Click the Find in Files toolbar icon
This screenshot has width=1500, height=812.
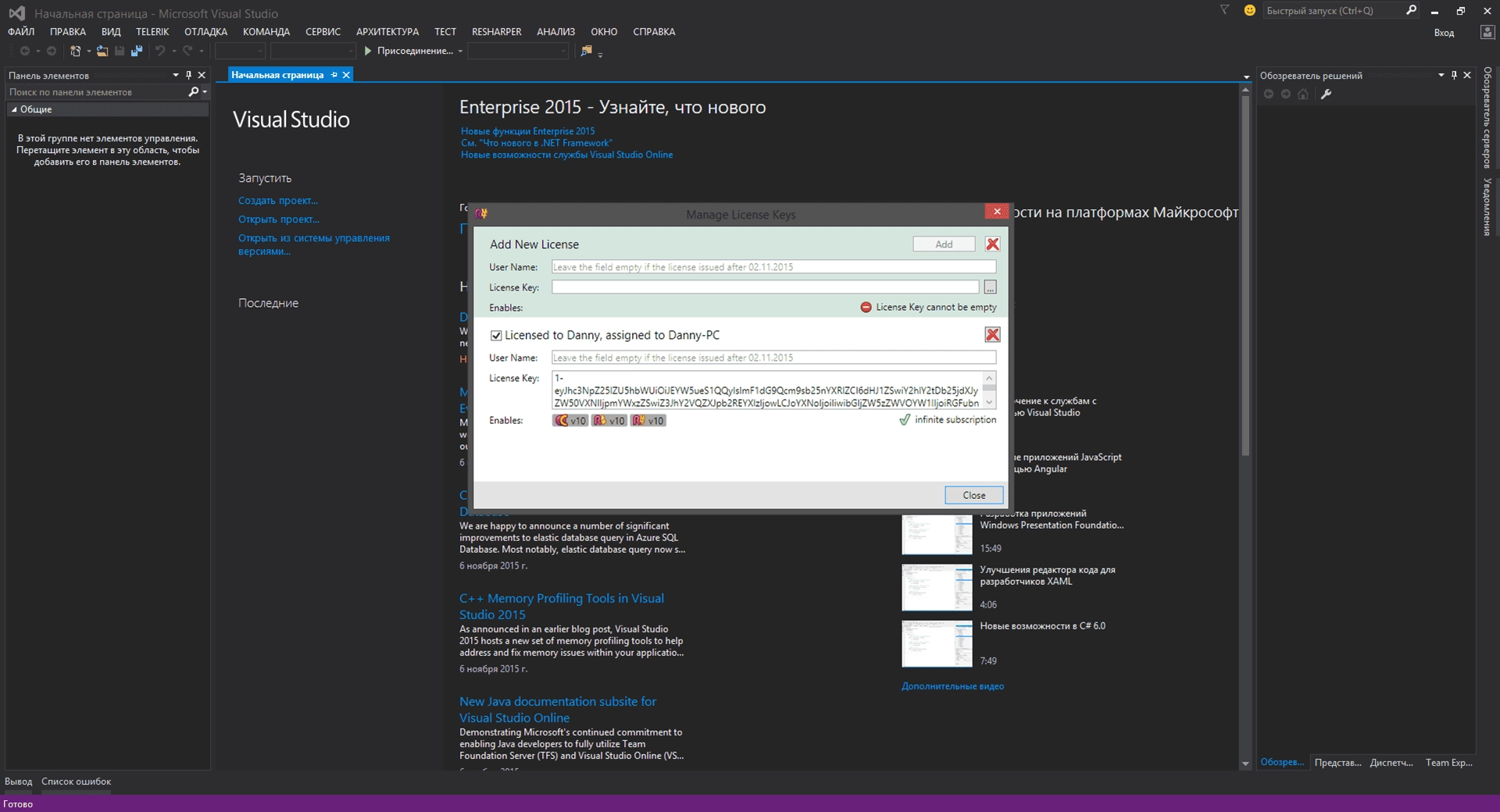[x=586, y=51]
